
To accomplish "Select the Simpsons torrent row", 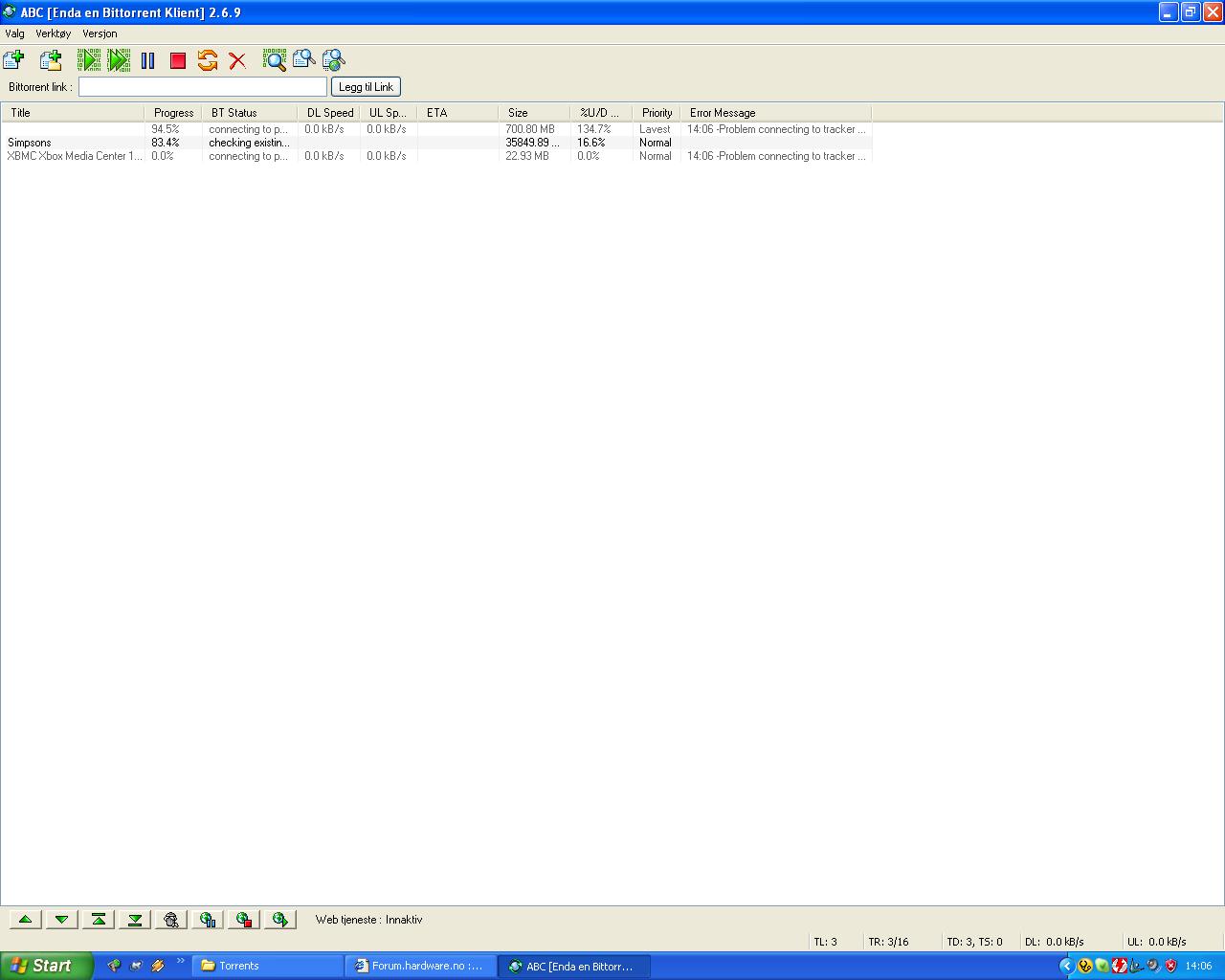I will pos(436,143).
